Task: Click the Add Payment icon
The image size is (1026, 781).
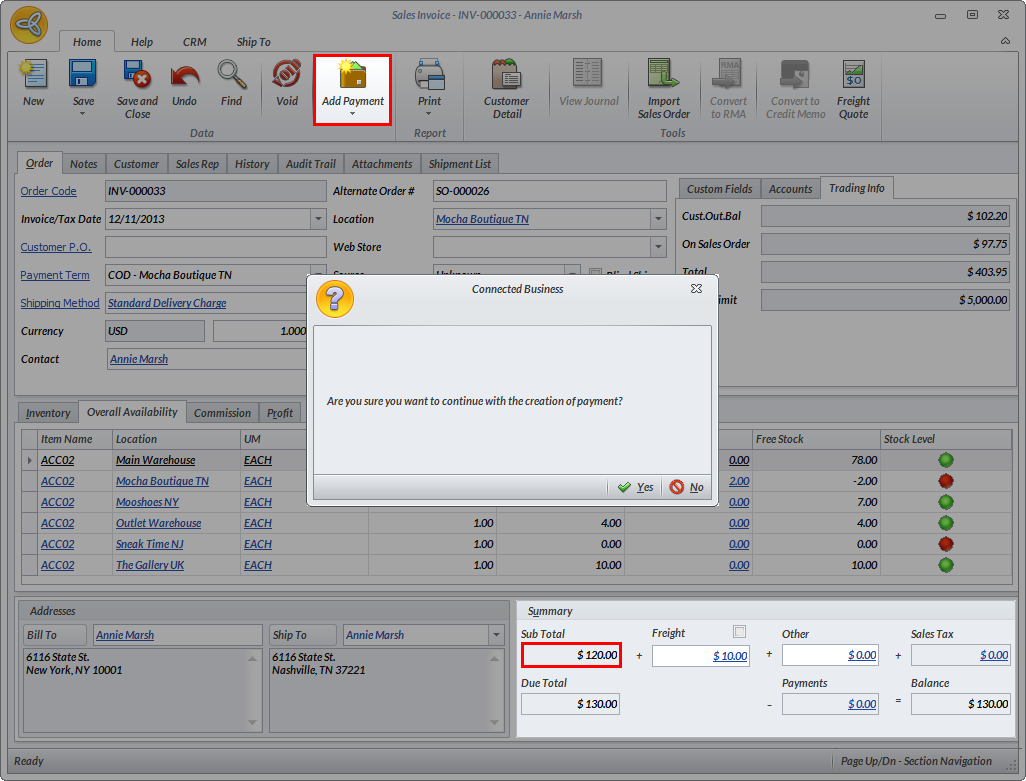Action: pyautogui.click(x=352, y=76)
